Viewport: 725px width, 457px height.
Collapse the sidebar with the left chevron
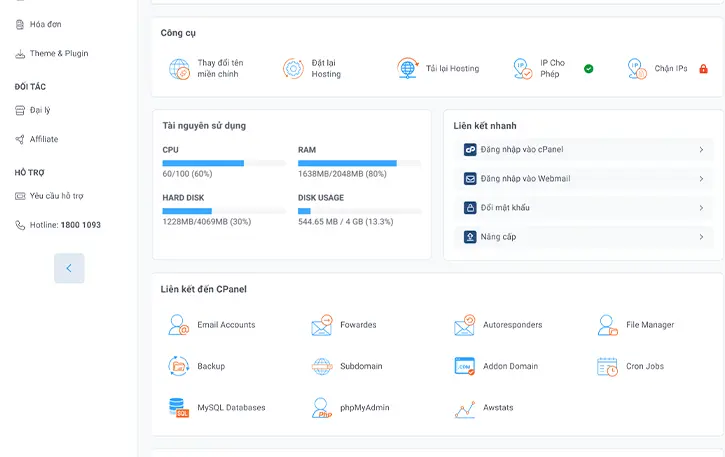[69, 268]
